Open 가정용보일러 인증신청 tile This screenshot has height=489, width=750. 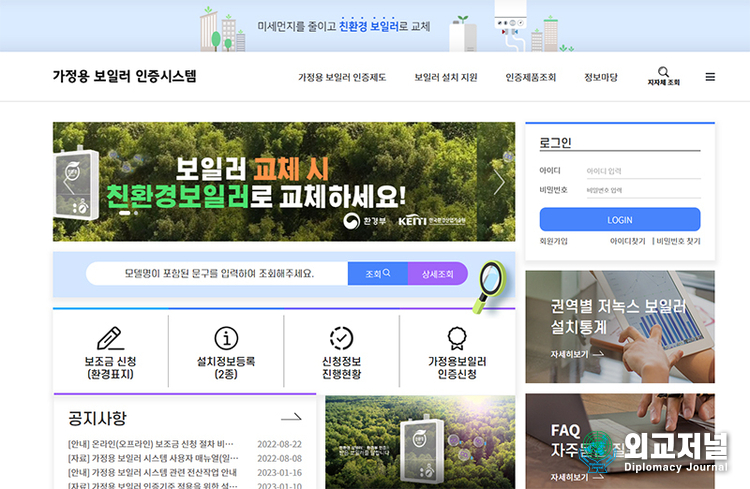coord(457,351)
